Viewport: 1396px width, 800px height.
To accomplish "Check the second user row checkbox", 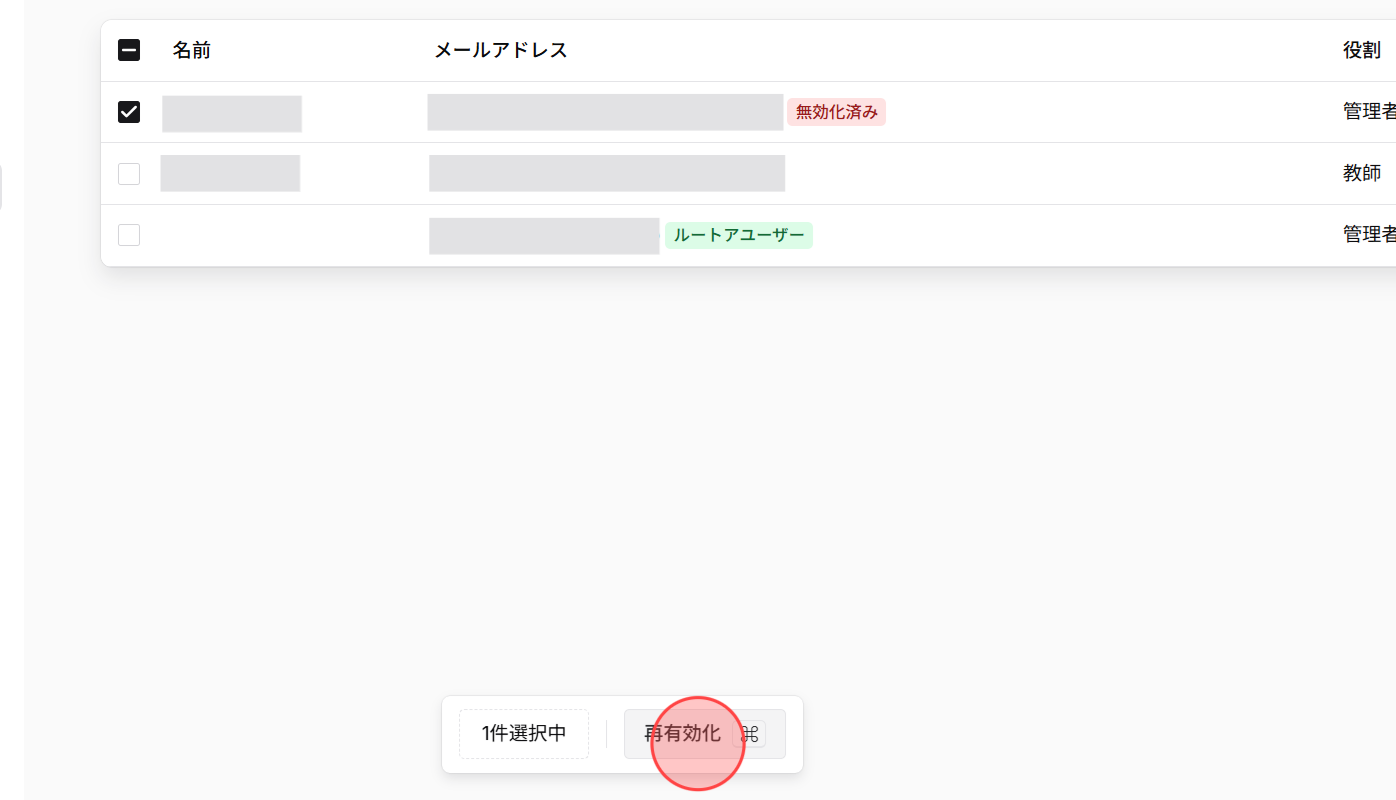I will [x=129, y=173].
